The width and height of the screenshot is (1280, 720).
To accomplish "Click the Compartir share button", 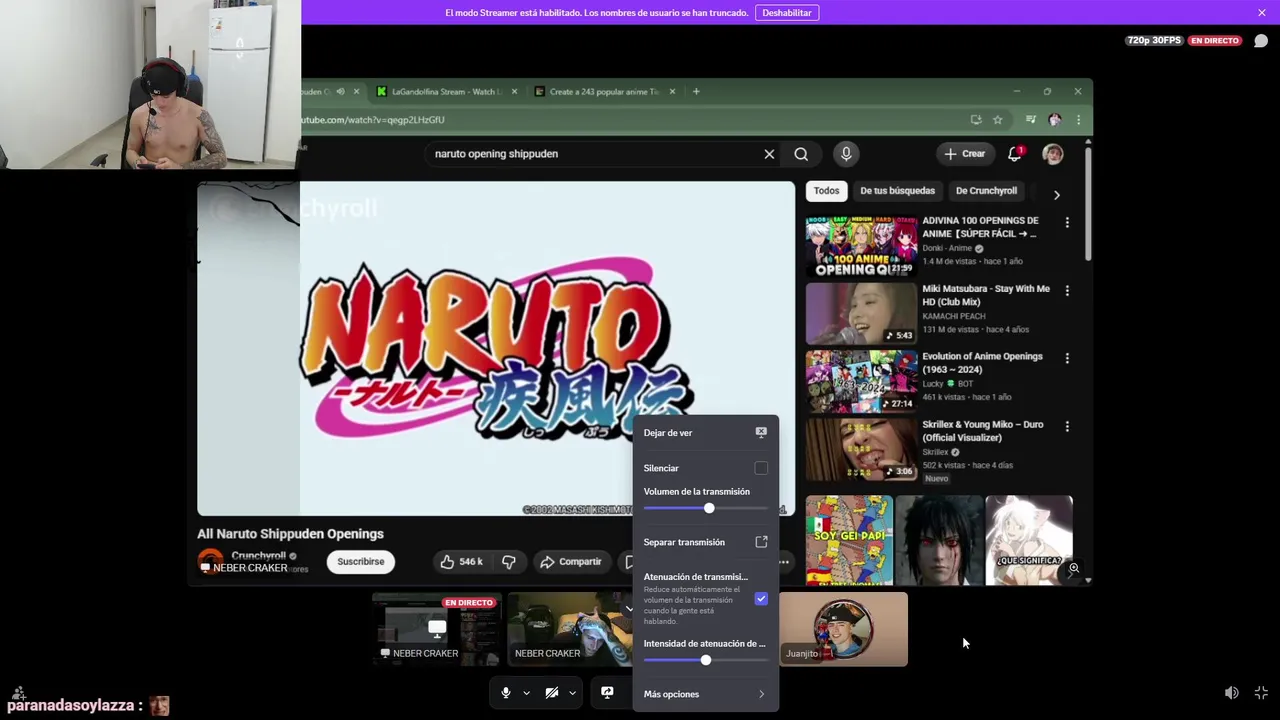I will [571, 562].
